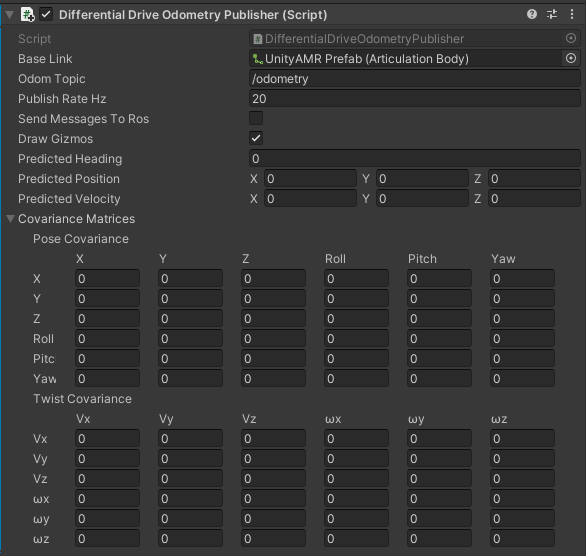Click Pose Covariance Yaw-Yaw cell
This screenshot has height=556, width=586.
pos(522,379)
